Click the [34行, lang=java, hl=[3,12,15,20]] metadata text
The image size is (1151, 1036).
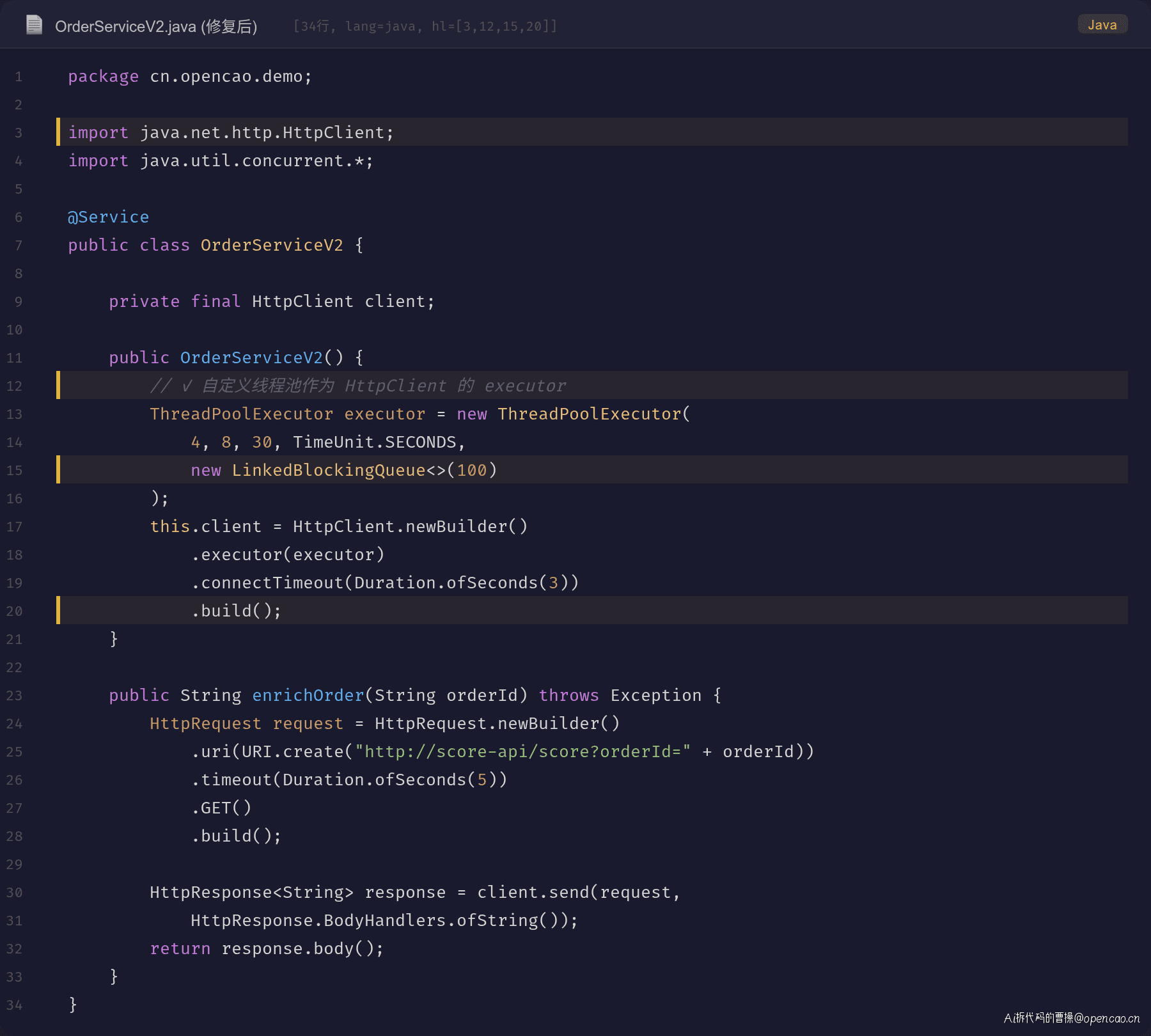coord(425,26)
